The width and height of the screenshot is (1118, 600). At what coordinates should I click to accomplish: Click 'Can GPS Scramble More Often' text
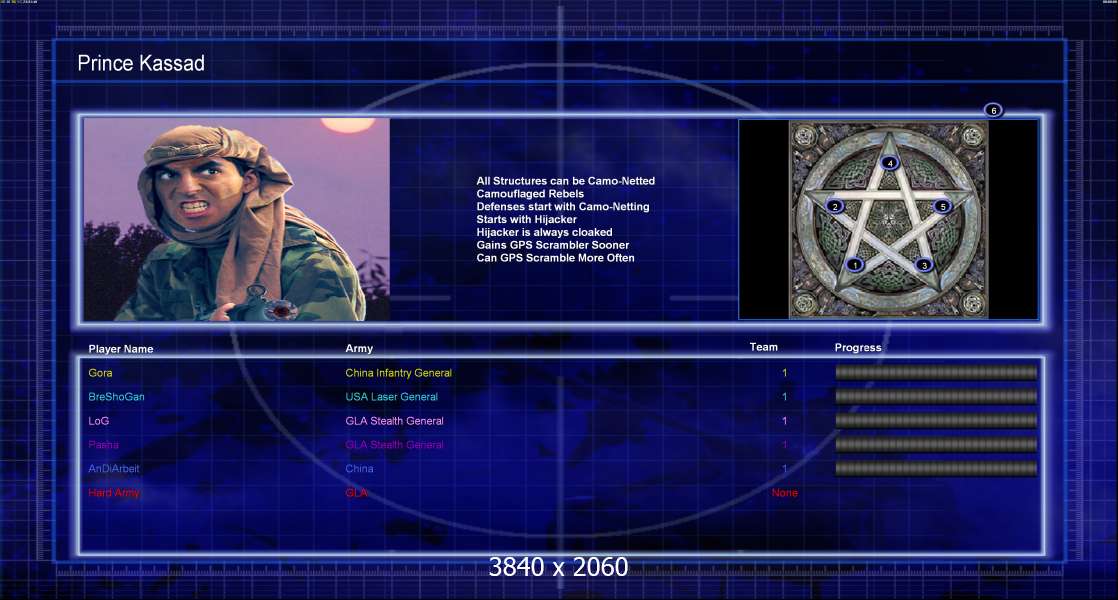pos(555,258)
